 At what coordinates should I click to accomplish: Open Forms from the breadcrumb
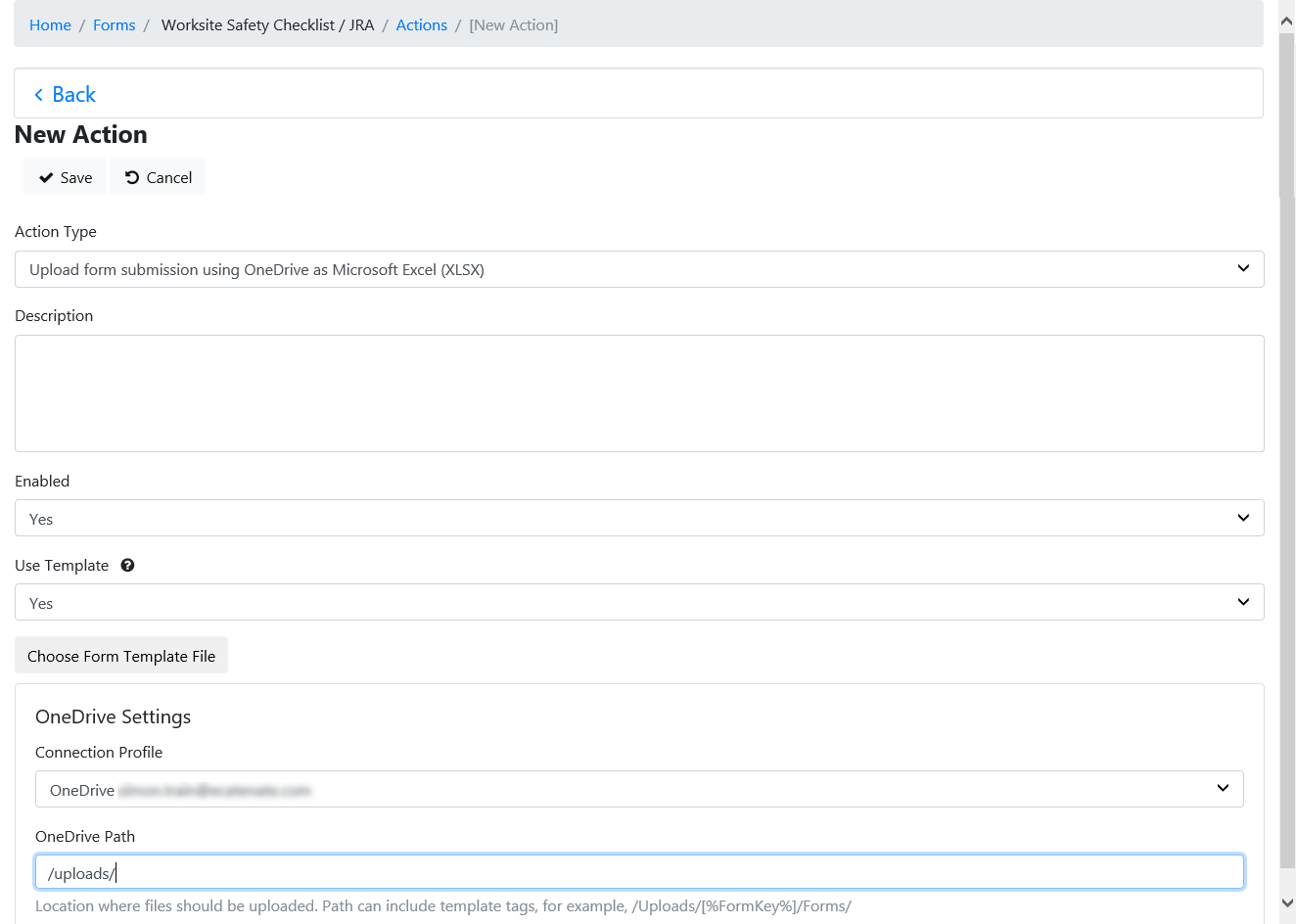click(114, 25)
